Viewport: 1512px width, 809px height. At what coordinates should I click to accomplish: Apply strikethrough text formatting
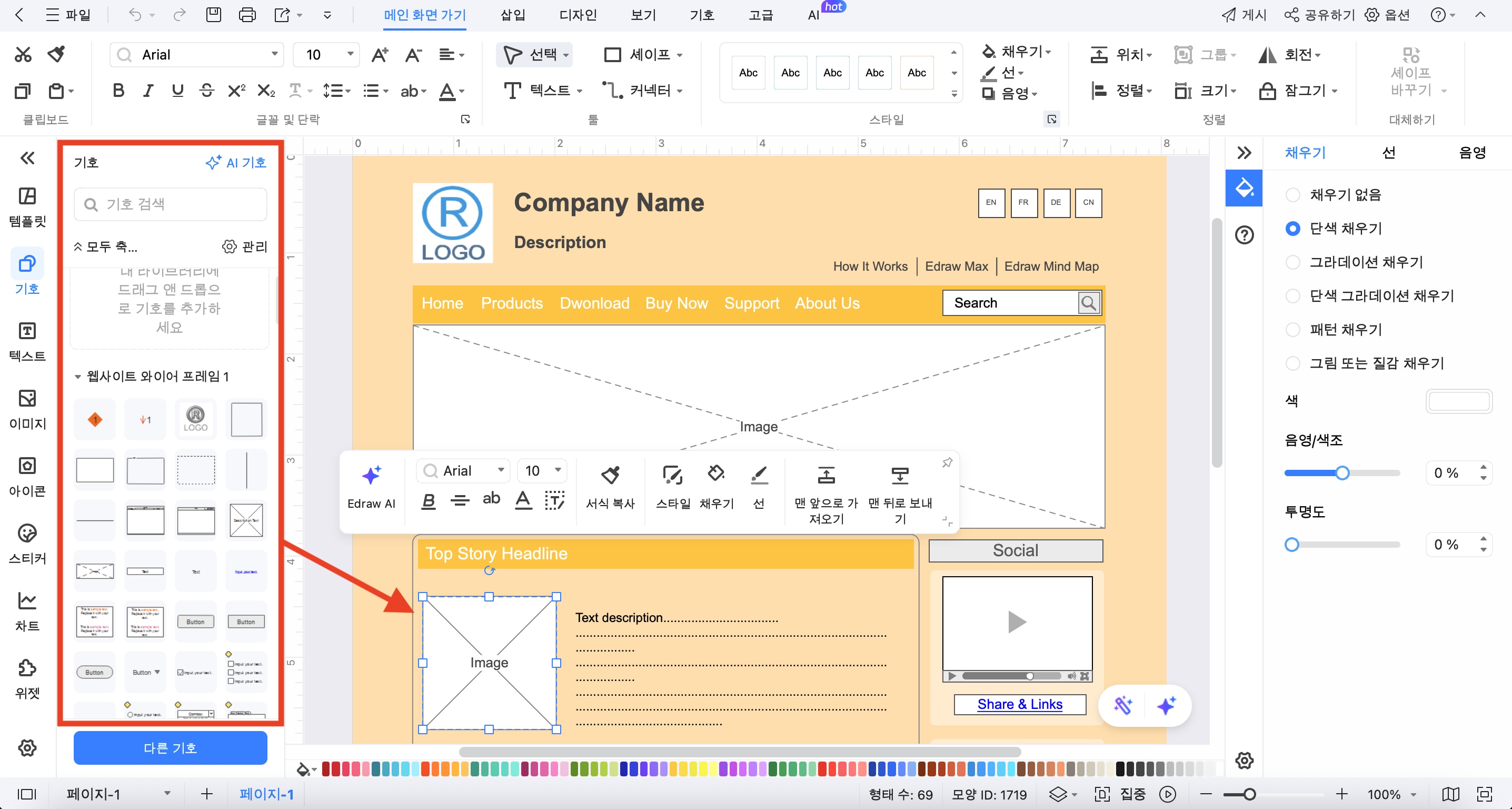(x=206, y=91)
